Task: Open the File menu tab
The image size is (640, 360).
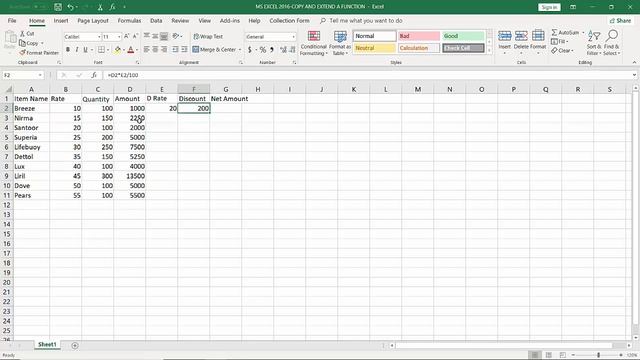Action: coord(12,20)
